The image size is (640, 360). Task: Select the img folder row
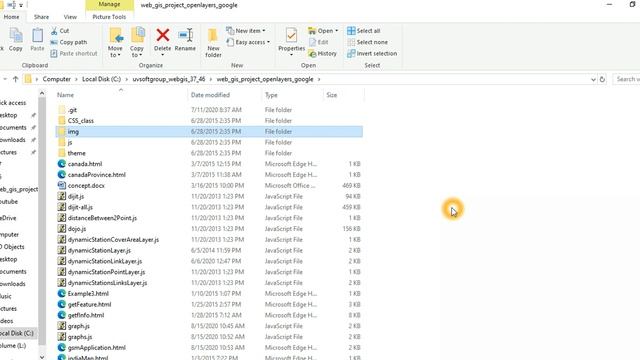[x=209, y=131]
